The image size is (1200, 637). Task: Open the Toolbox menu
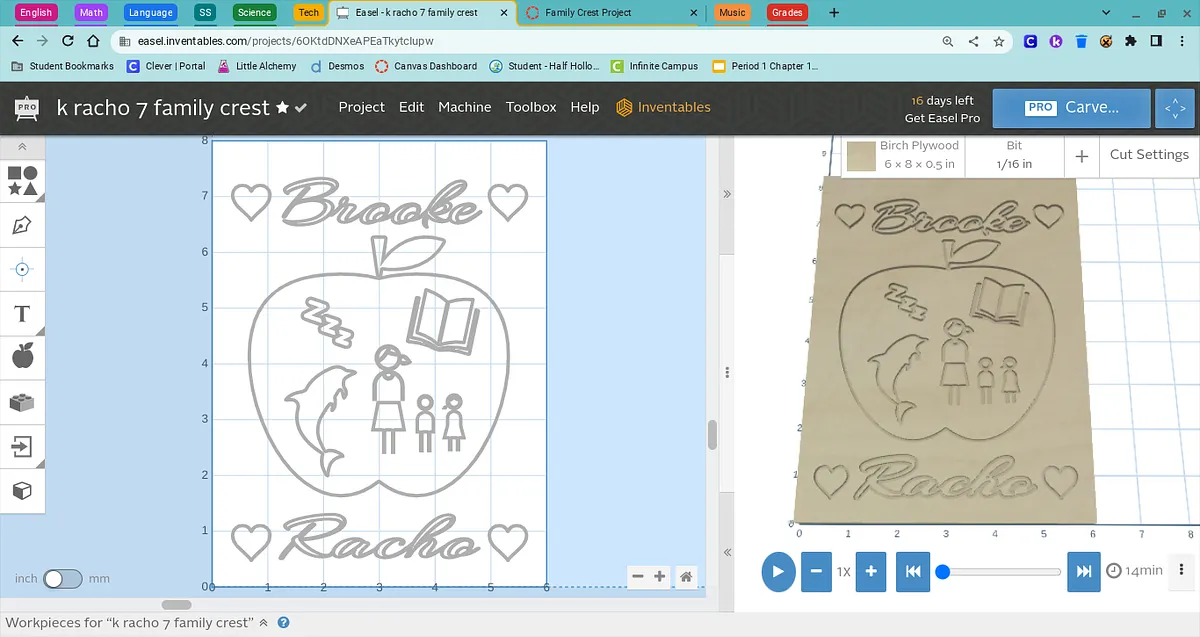point(530,107)
